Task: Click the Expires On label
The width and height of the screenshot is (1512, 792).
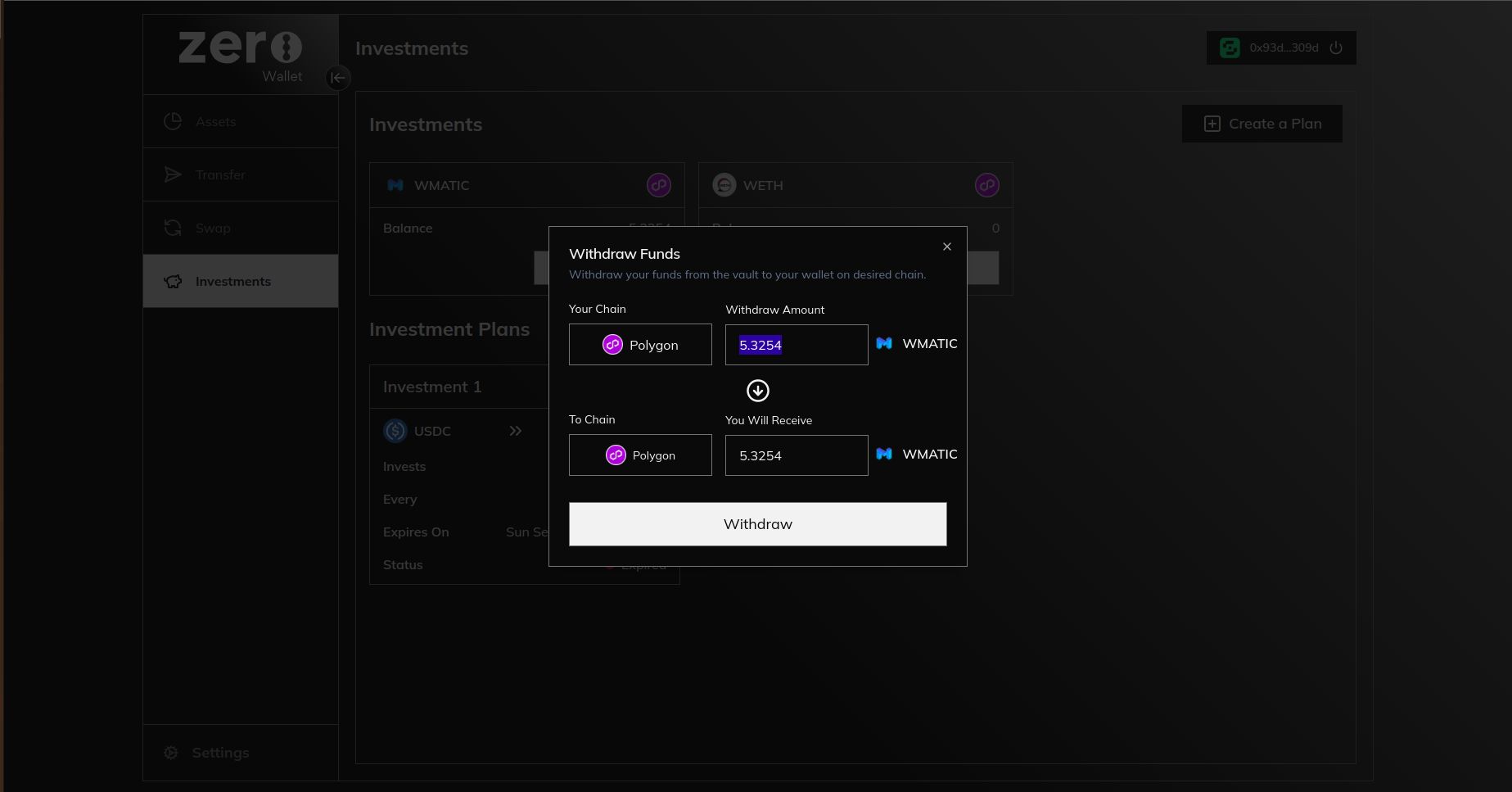Action: coord(416,532)
